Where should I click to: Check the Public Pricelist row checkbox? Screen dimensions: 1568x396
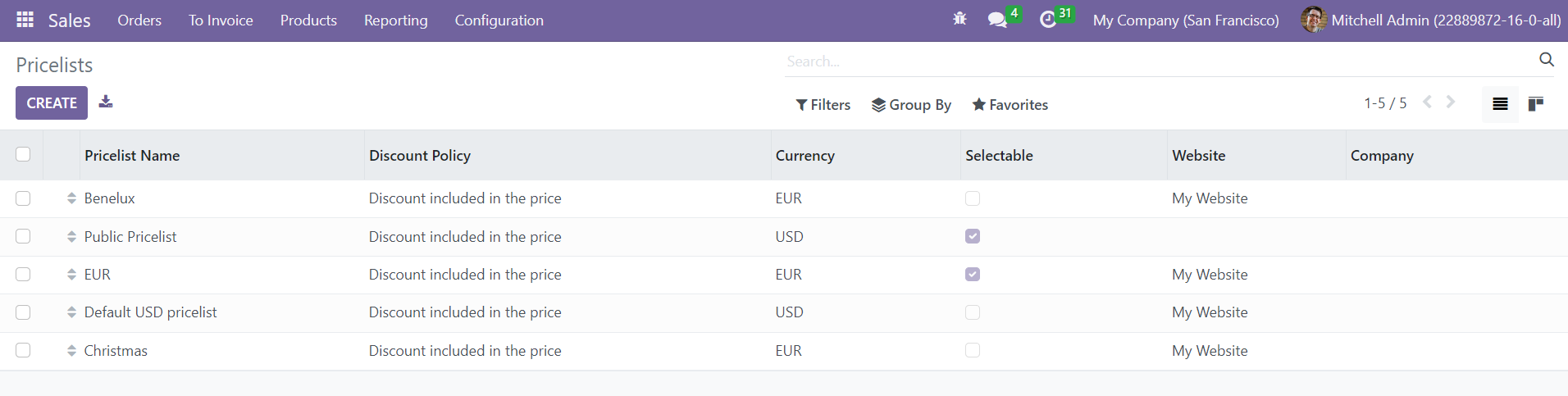(23, 236)
